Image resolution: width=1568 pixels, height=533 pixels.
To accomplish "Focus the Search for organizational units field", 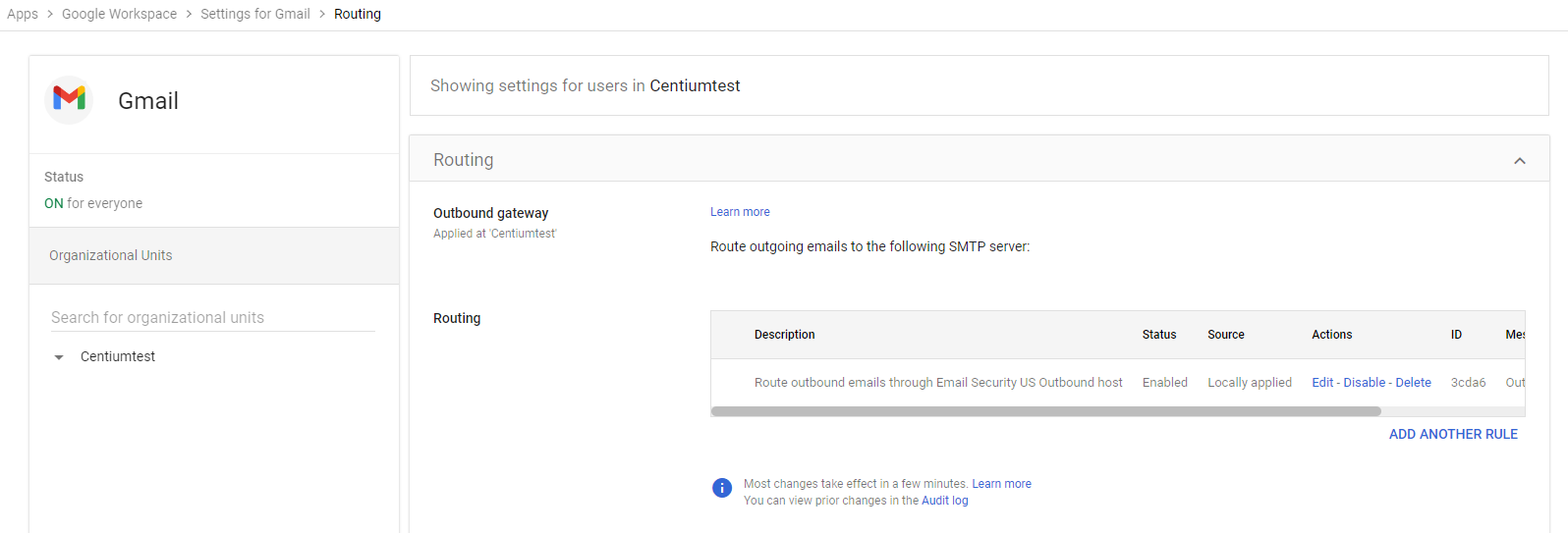I will point(213,317).
